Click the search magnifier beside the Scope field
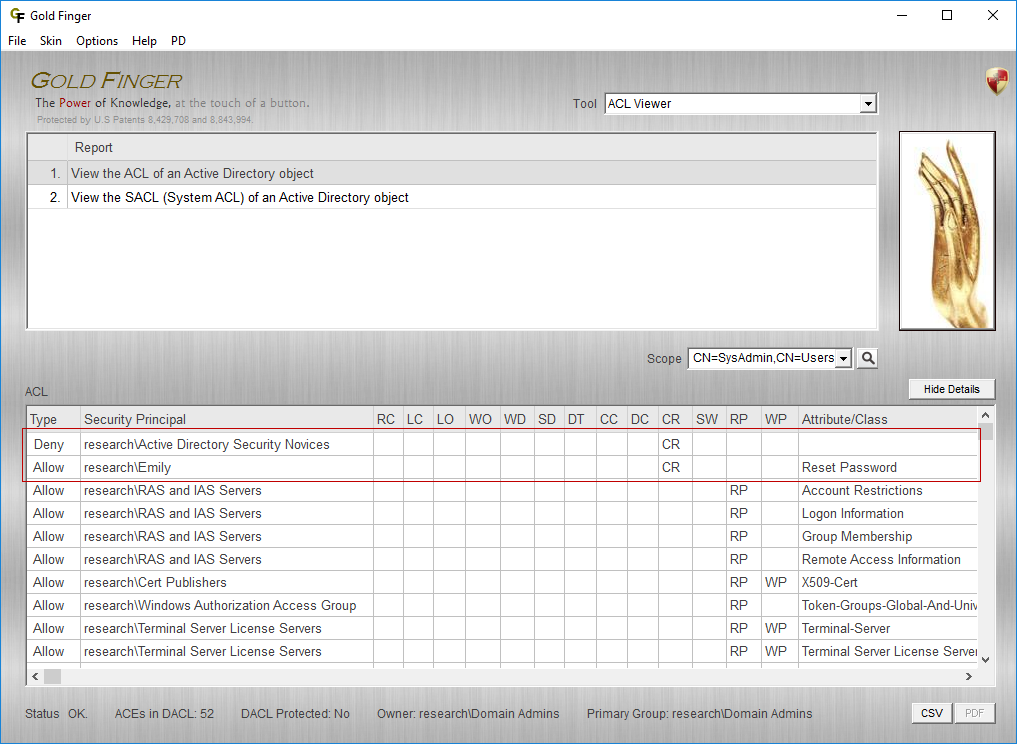This screenshot has width=1017, height=744. click(x=866, y=357)
